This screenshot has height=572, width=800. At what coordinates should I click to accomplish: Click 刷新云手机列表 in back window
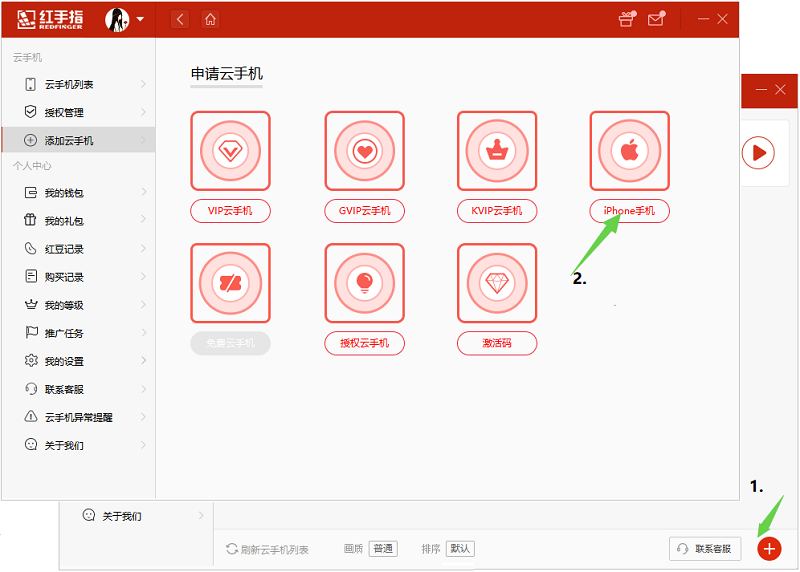[x=267, y=549]
